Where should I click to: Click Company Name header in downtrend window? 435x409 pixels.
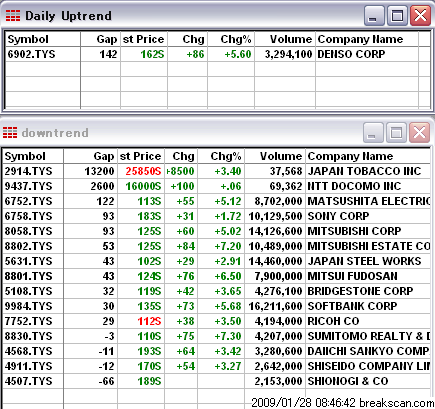tap(368, 156)
